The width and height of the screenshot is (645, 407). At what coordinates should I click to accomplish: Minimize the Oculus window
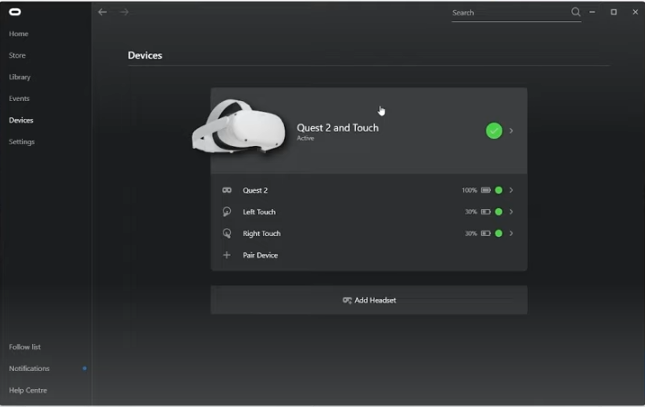[x=592, y=12]
